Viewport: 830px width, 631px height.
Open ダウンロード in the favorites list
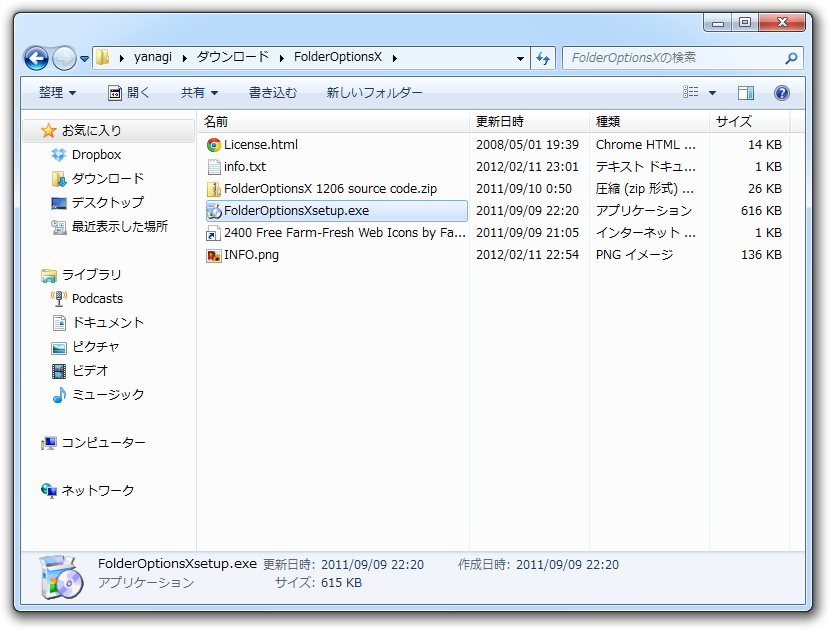(108, 178)
